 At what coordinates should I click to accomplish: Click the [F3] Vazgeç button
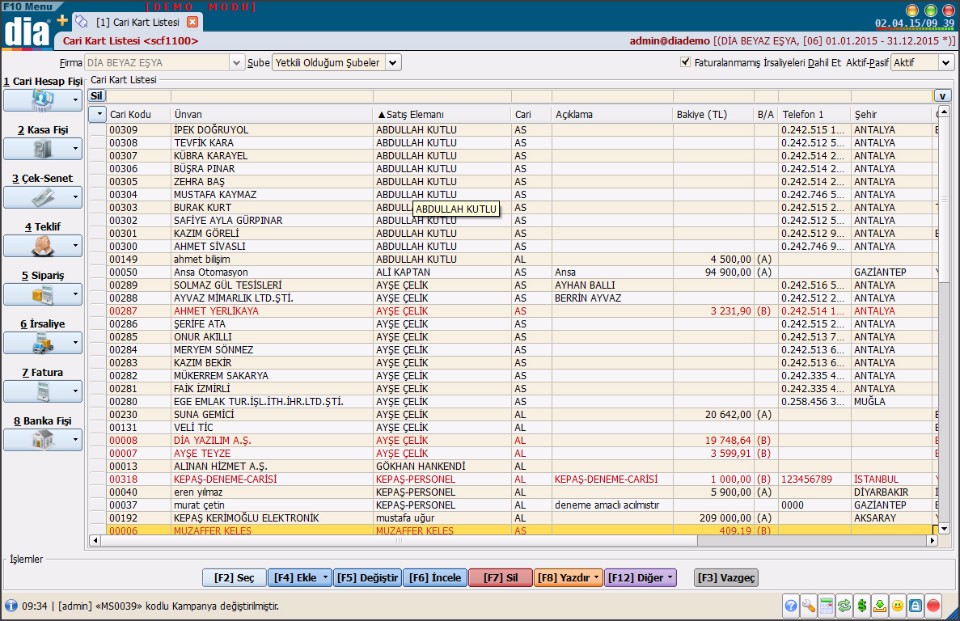click(727, 578)
